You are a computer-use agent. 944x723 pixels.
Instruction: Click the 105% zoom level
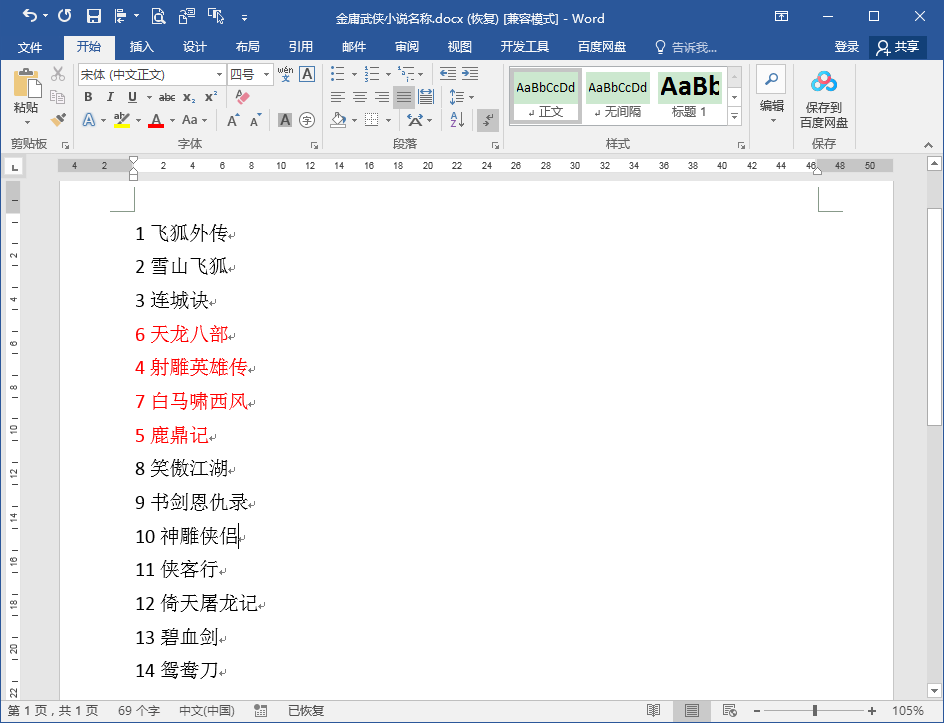coord(908,711)
